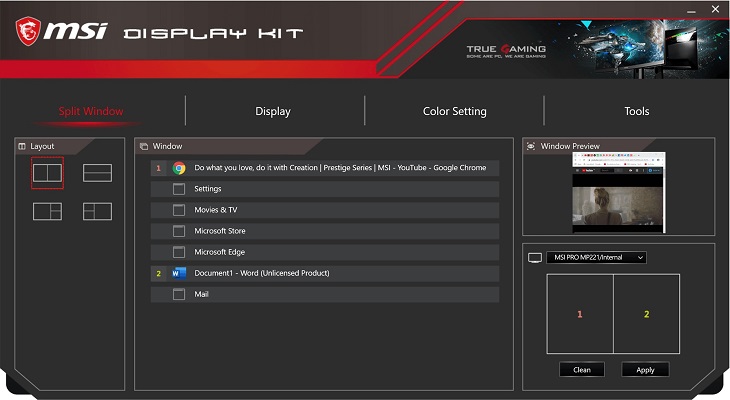Pick layout with large left and two right panes
The image size is (730, 400).
tap(47, 211)
